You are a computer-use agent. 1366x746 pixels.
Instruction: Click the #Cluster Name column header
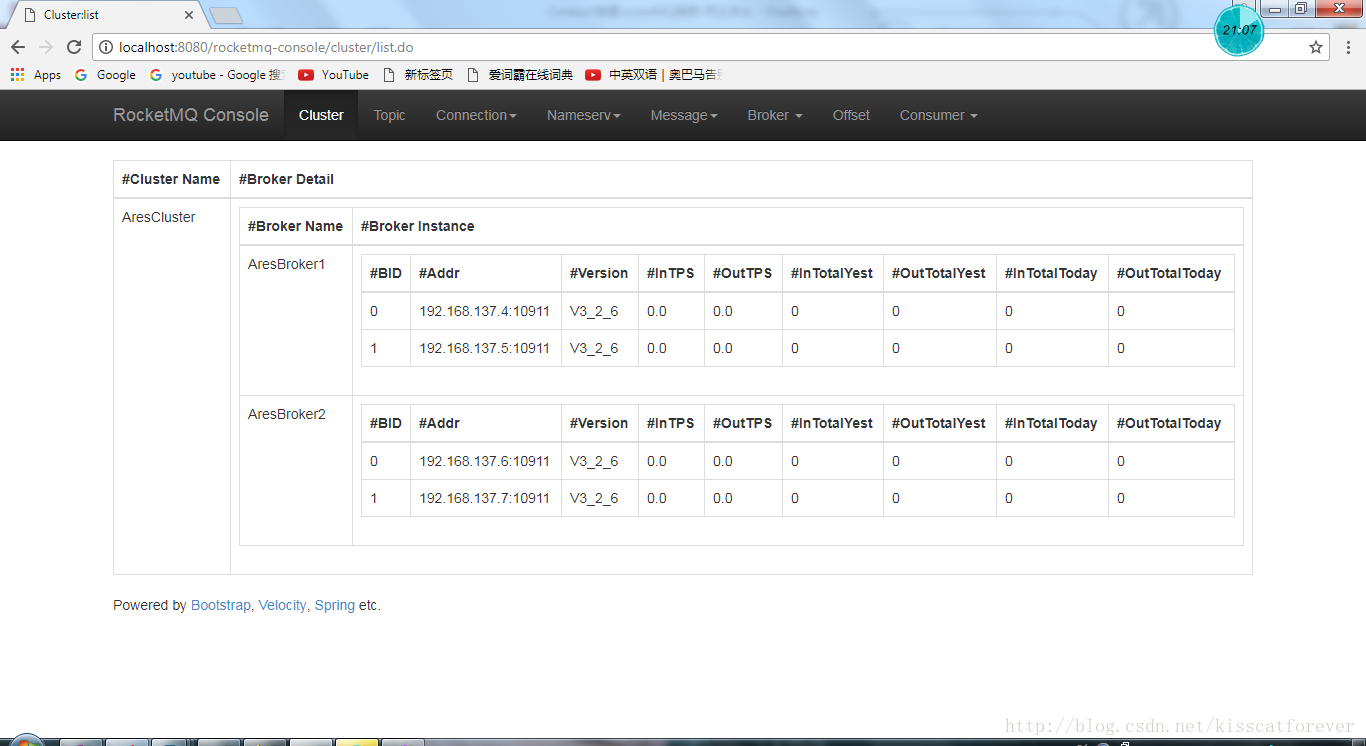click(171, 179)
